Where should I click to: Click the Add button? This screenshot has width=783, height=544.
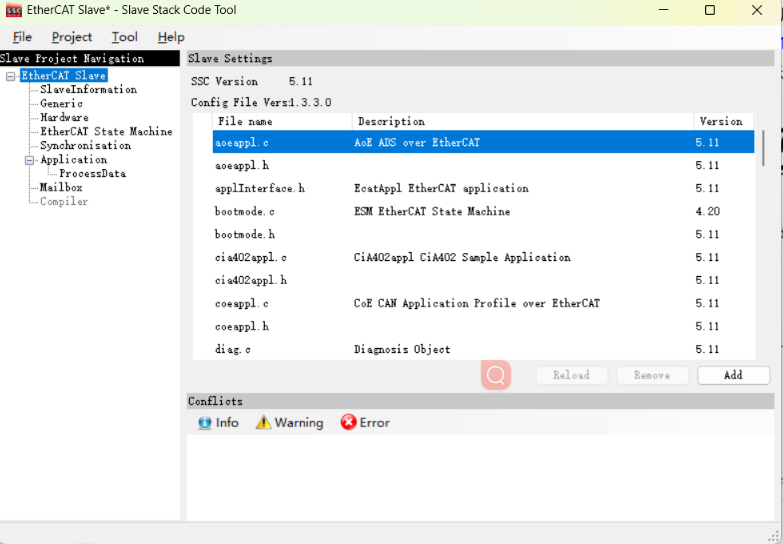[733, 375]
